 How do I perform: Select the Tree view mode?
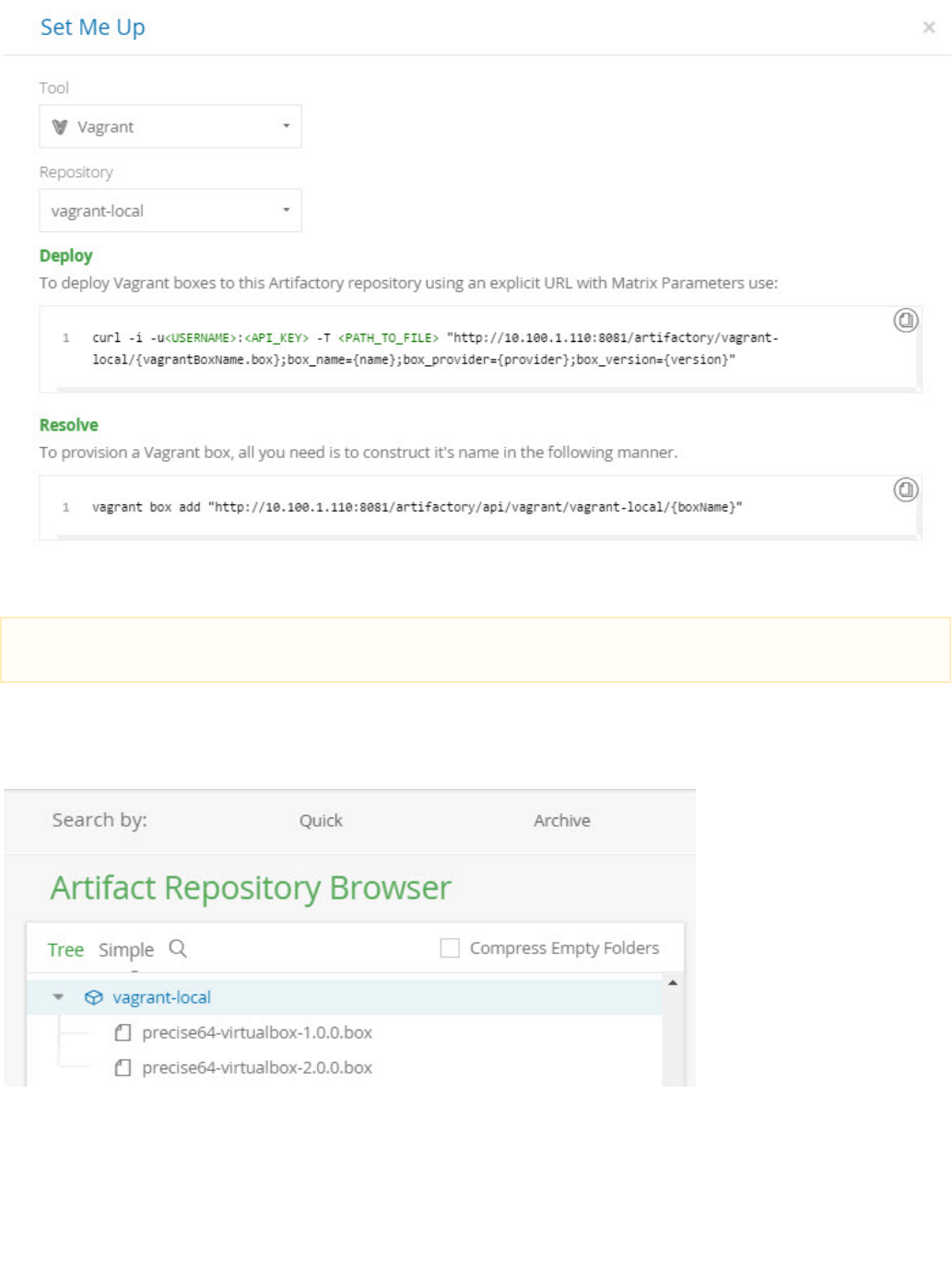(x=65, y=949)
